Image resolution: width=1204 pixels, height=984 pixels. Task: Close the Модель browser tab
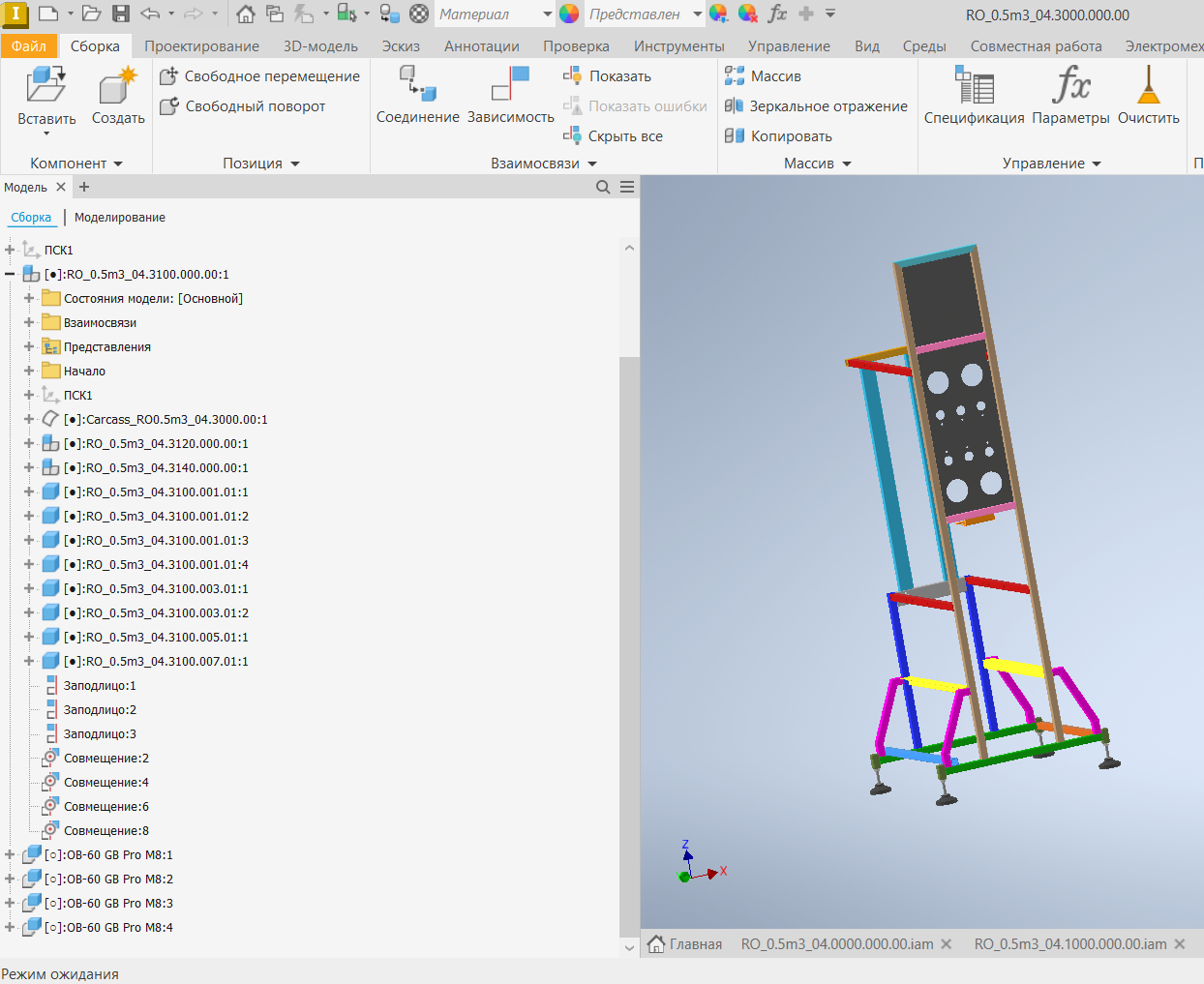click(x=61, y=187)
